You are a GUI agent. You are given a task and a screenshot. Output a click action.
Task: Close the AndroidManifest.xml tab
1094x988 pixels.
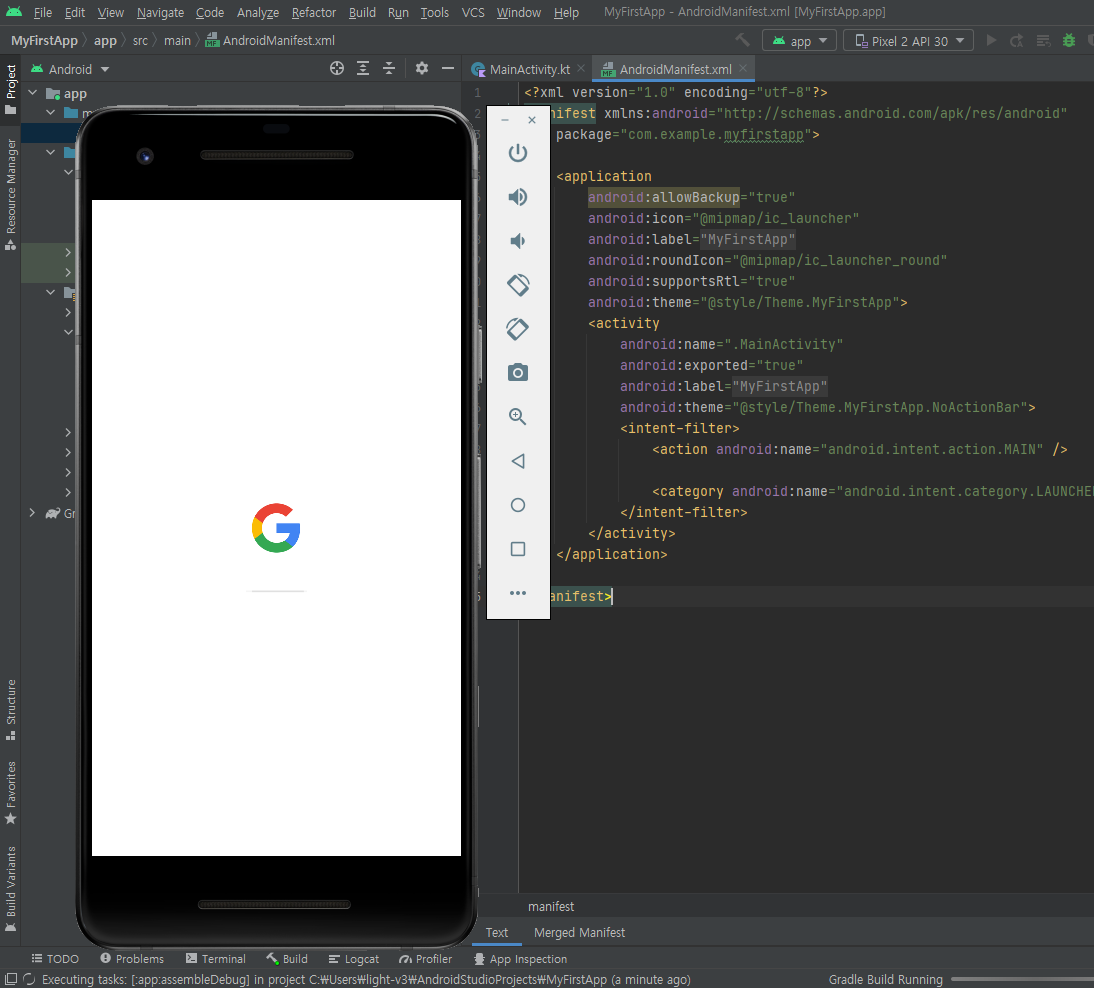pos(743,68)
